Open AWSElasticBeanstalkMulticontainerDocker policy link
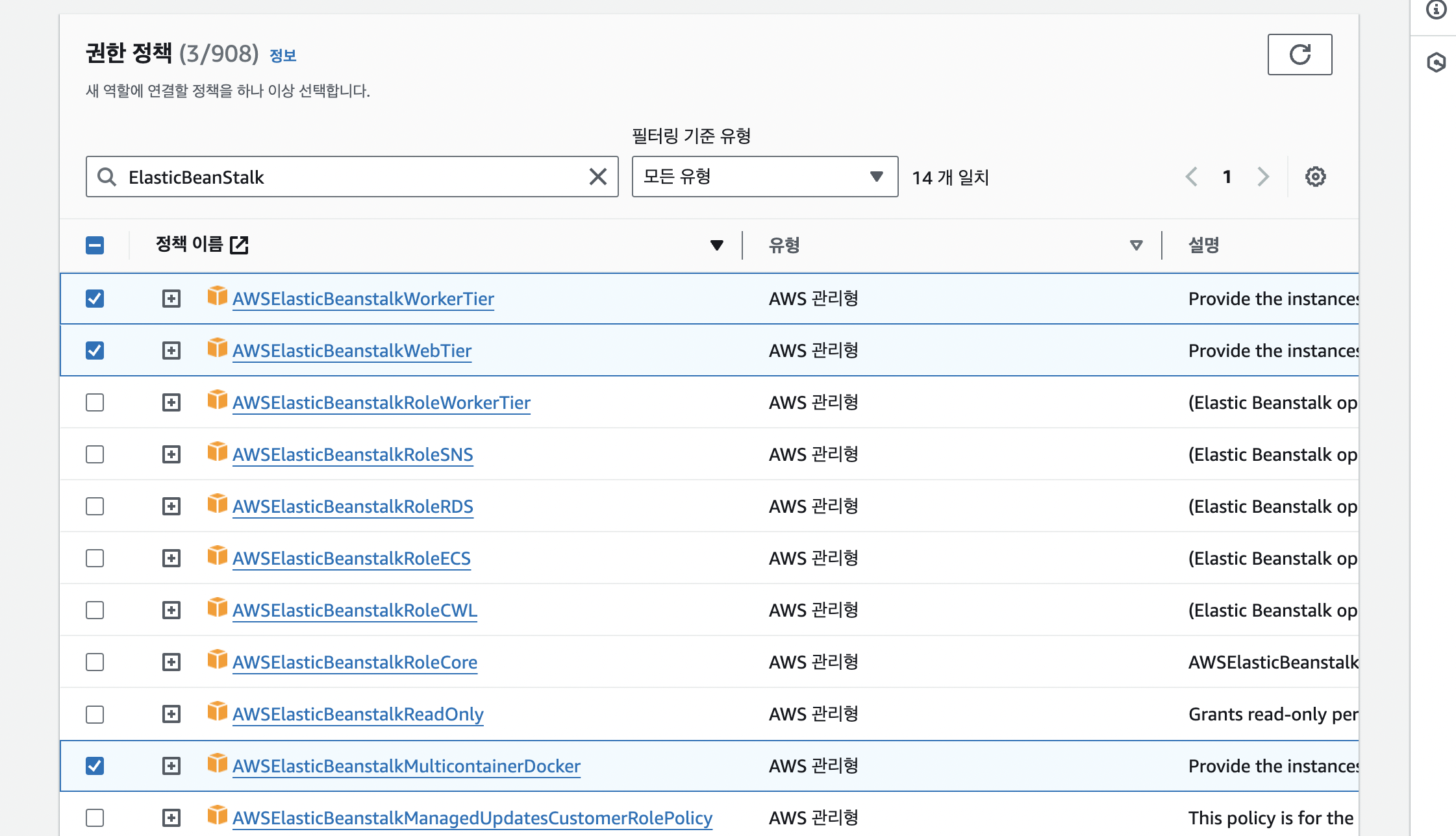1456x836 pixels. point(406,766)
